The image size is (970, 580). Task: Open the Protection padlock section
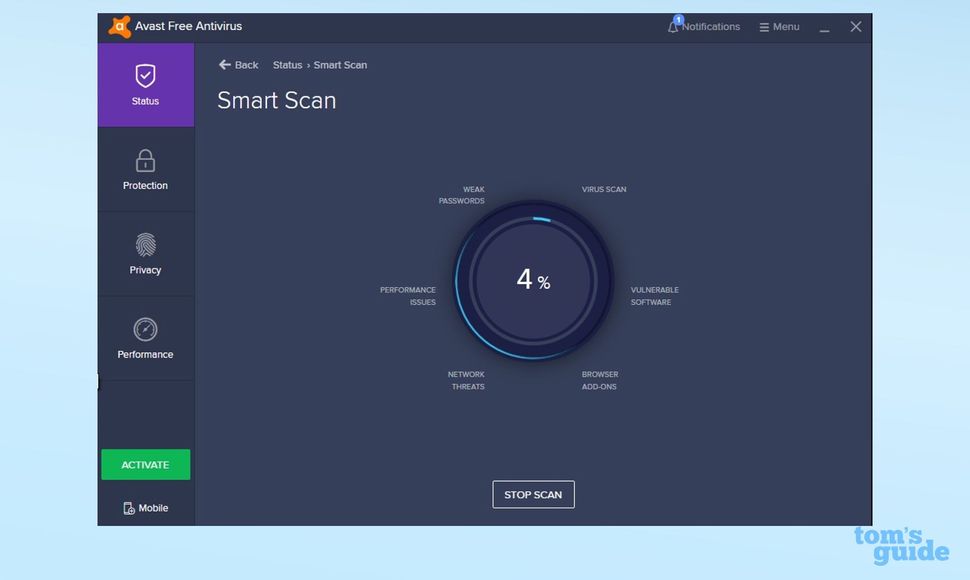[145, 169]
